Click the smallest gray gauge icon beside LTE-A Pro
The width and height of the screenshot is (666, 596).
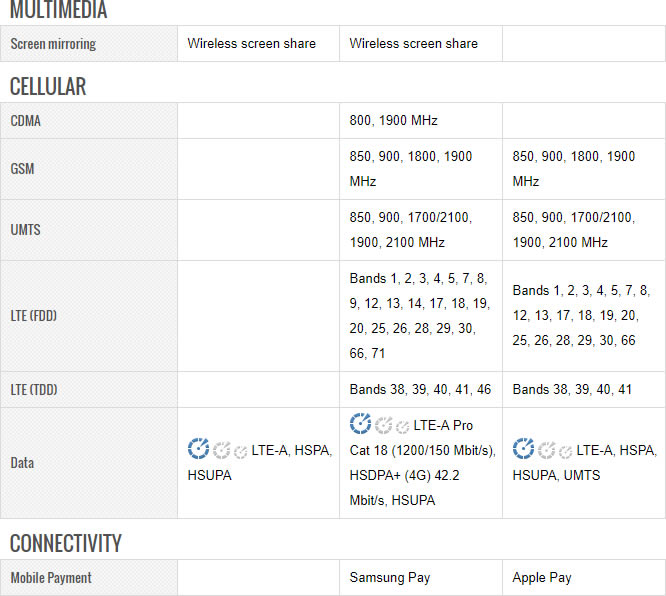(x=402, y=427)
